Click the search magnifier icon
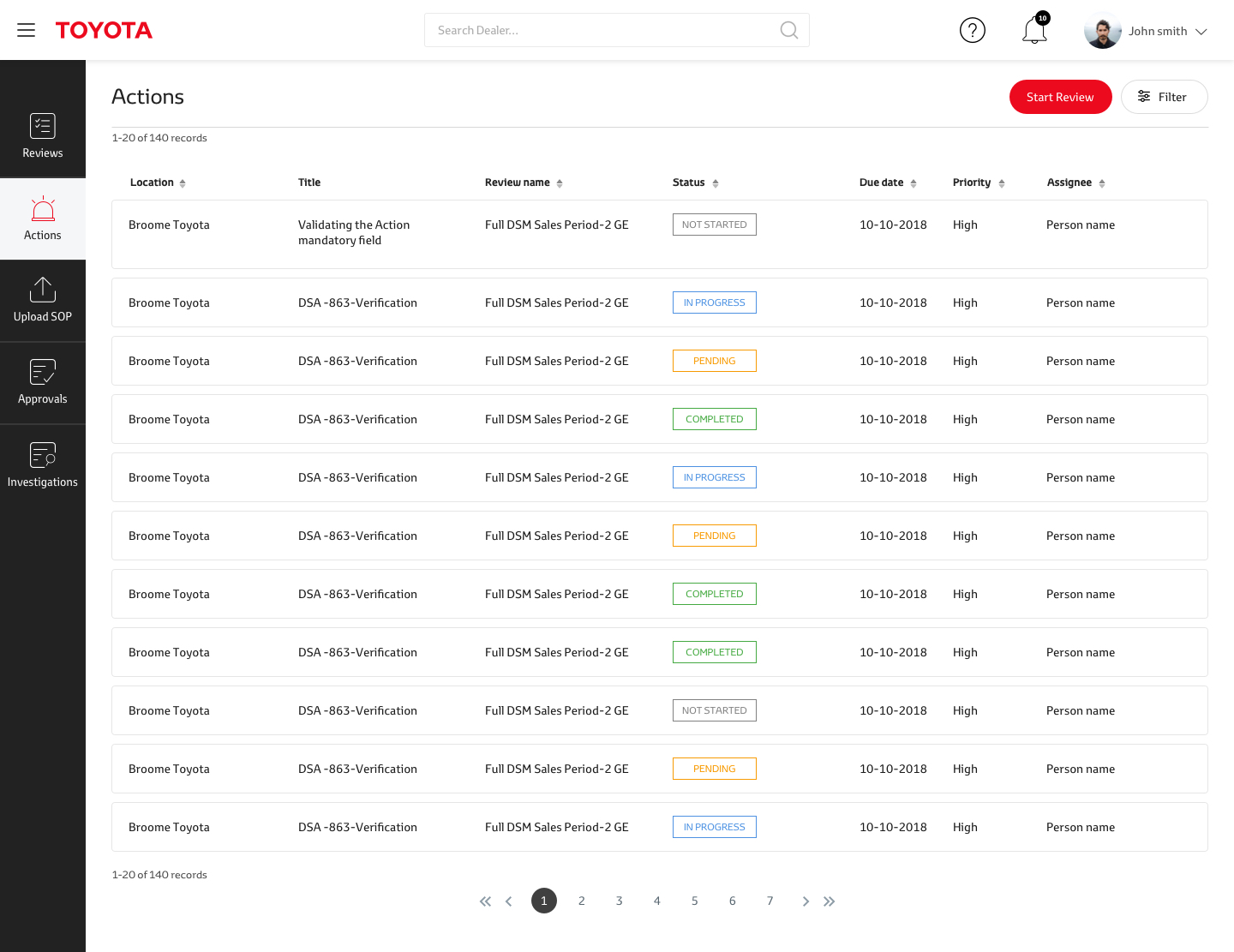The image size is (1234, 952). [x=788, y=30]
